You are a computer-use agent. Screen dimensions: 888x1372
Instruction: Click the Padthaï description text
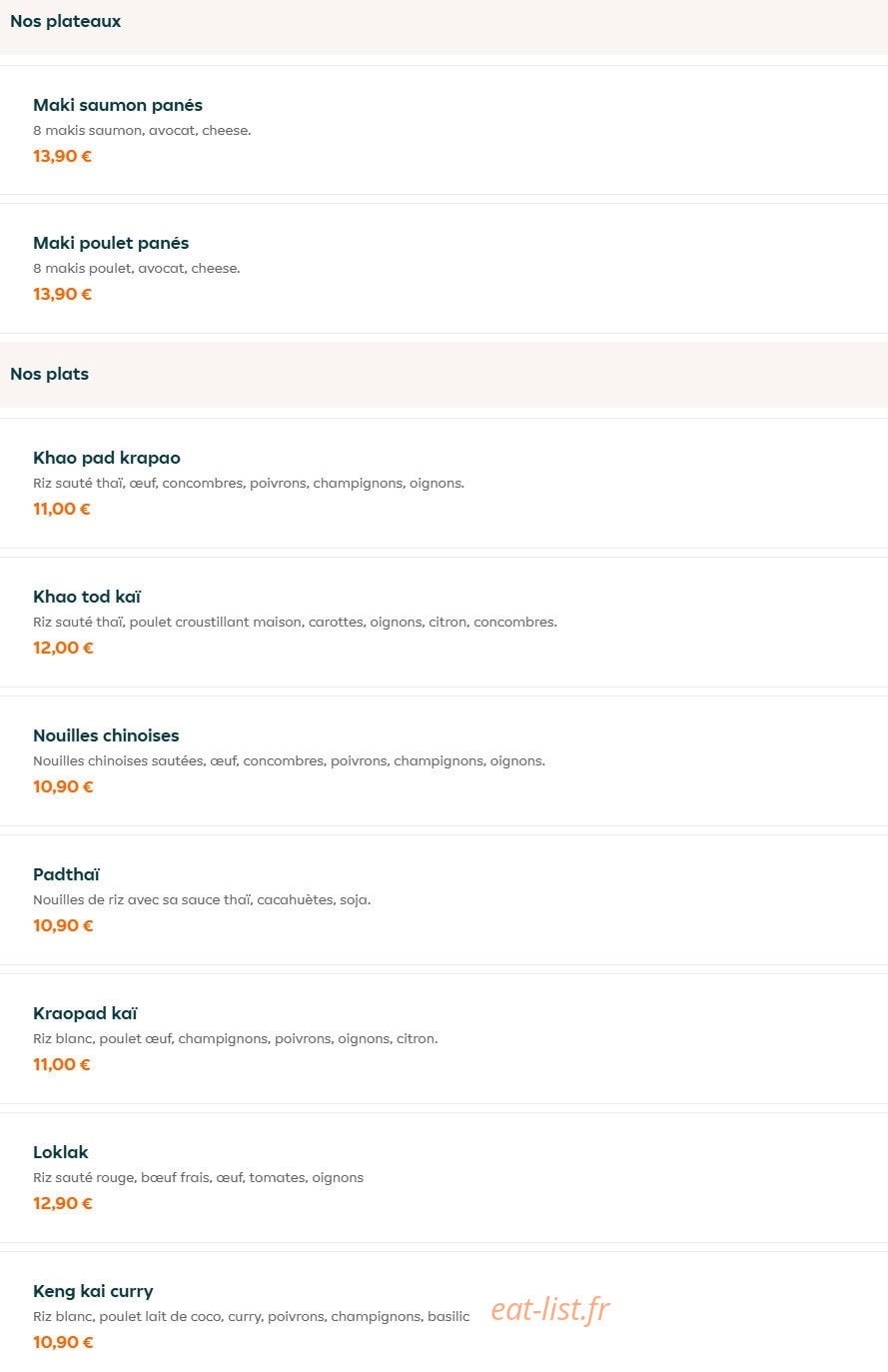pyautogui.click(x=202, y=899)
